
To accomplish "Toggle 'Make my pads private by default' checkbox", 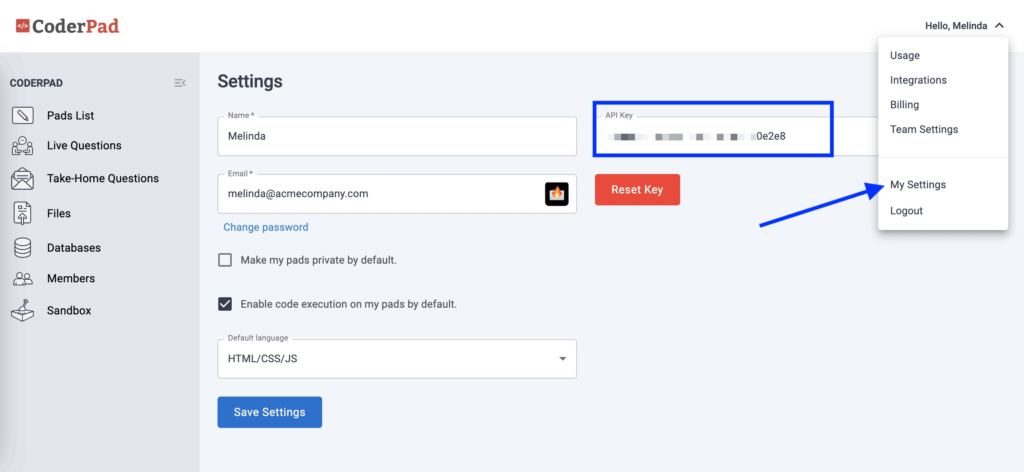I will (x=225, y=260).
